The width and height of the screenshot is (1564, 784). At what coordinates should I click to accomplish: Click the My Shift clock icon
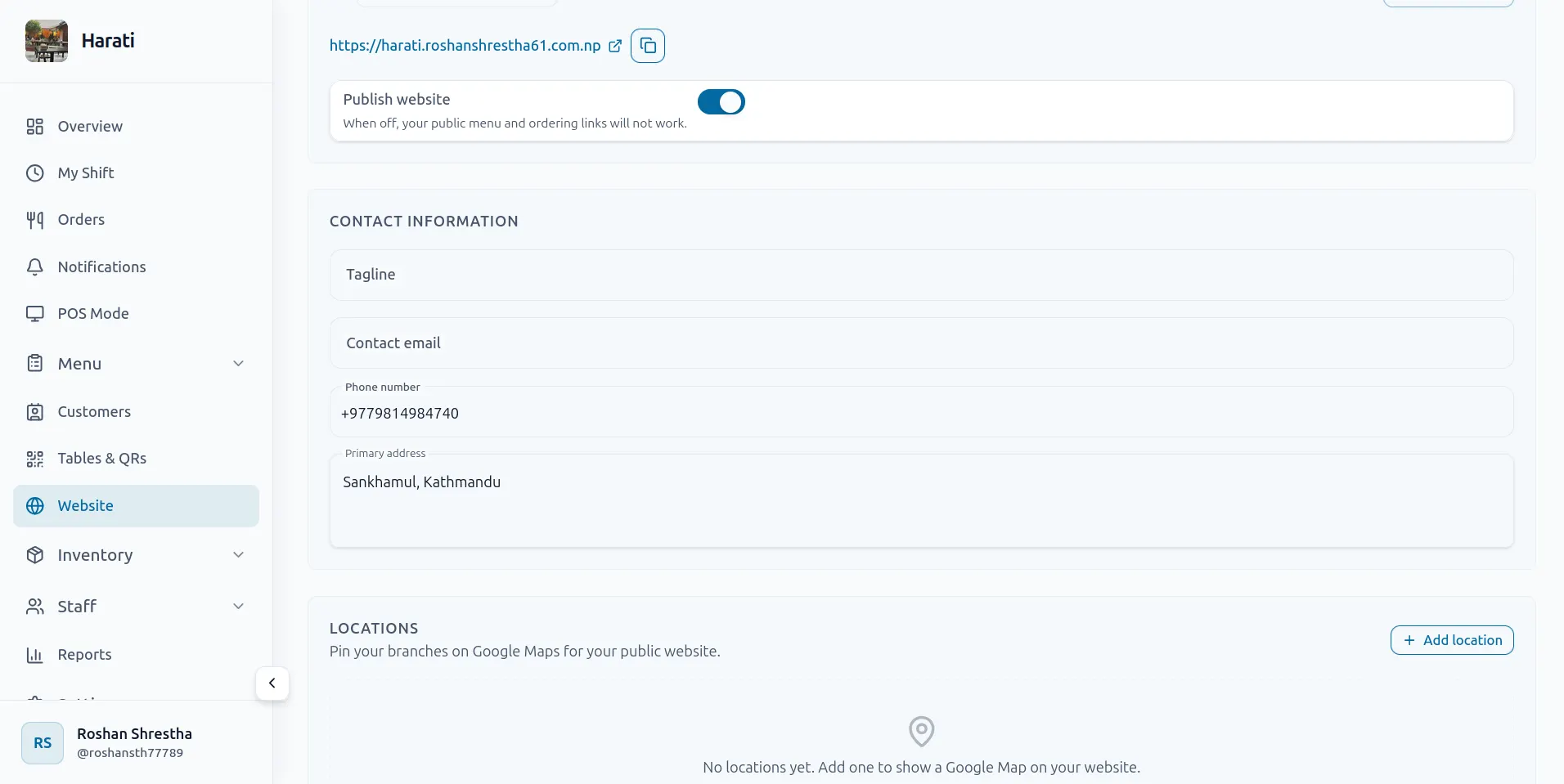pyautogui.click(x=34, y=173)
